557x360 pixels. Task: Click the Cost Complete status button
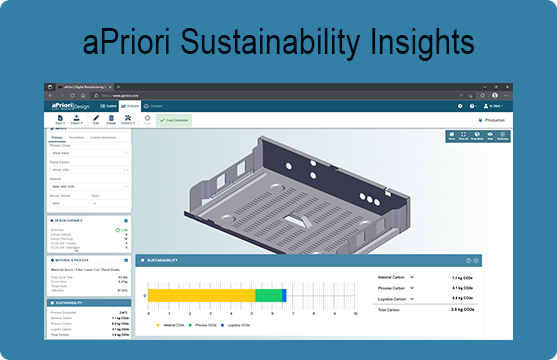[x=174, y=120]
